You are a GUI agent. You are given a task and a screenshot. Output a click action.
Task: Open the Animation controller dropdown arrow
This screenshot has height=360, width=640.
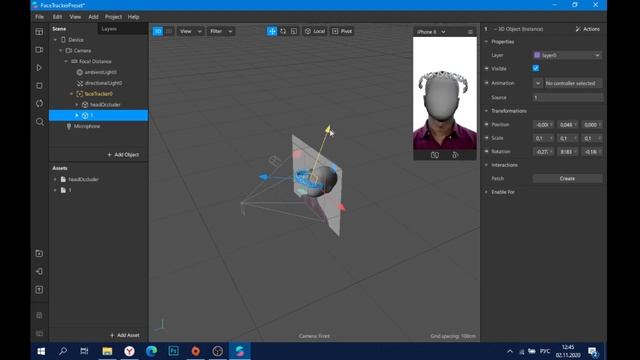click(x=538, y=83)
